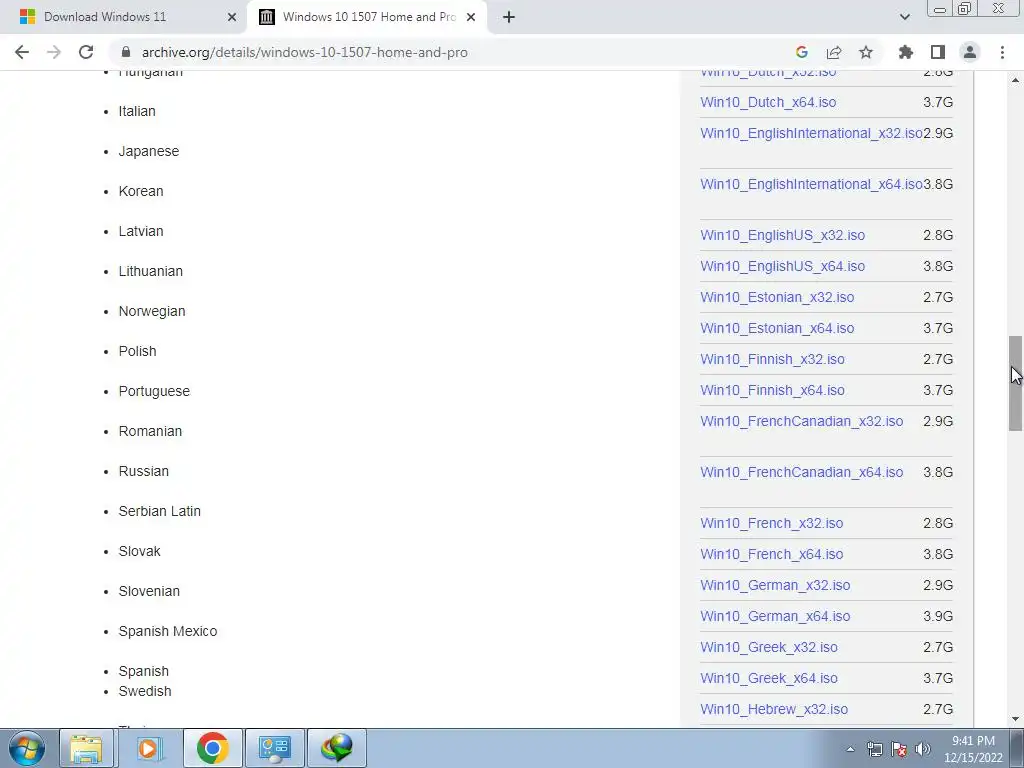
Task: Click the scrollbar up arrow
Action: tap(1015, 80)
